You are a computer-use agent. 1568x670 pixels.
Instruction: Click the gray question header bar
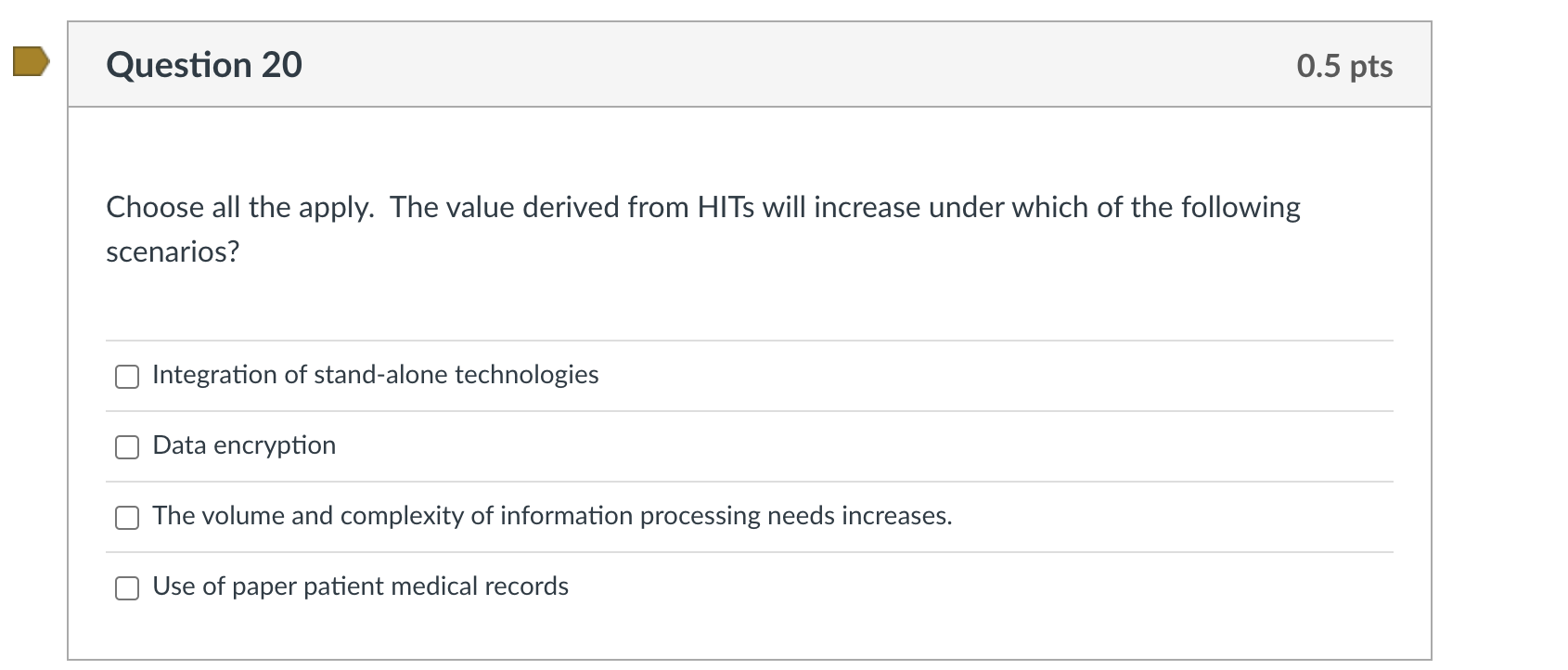click(742, 63)
